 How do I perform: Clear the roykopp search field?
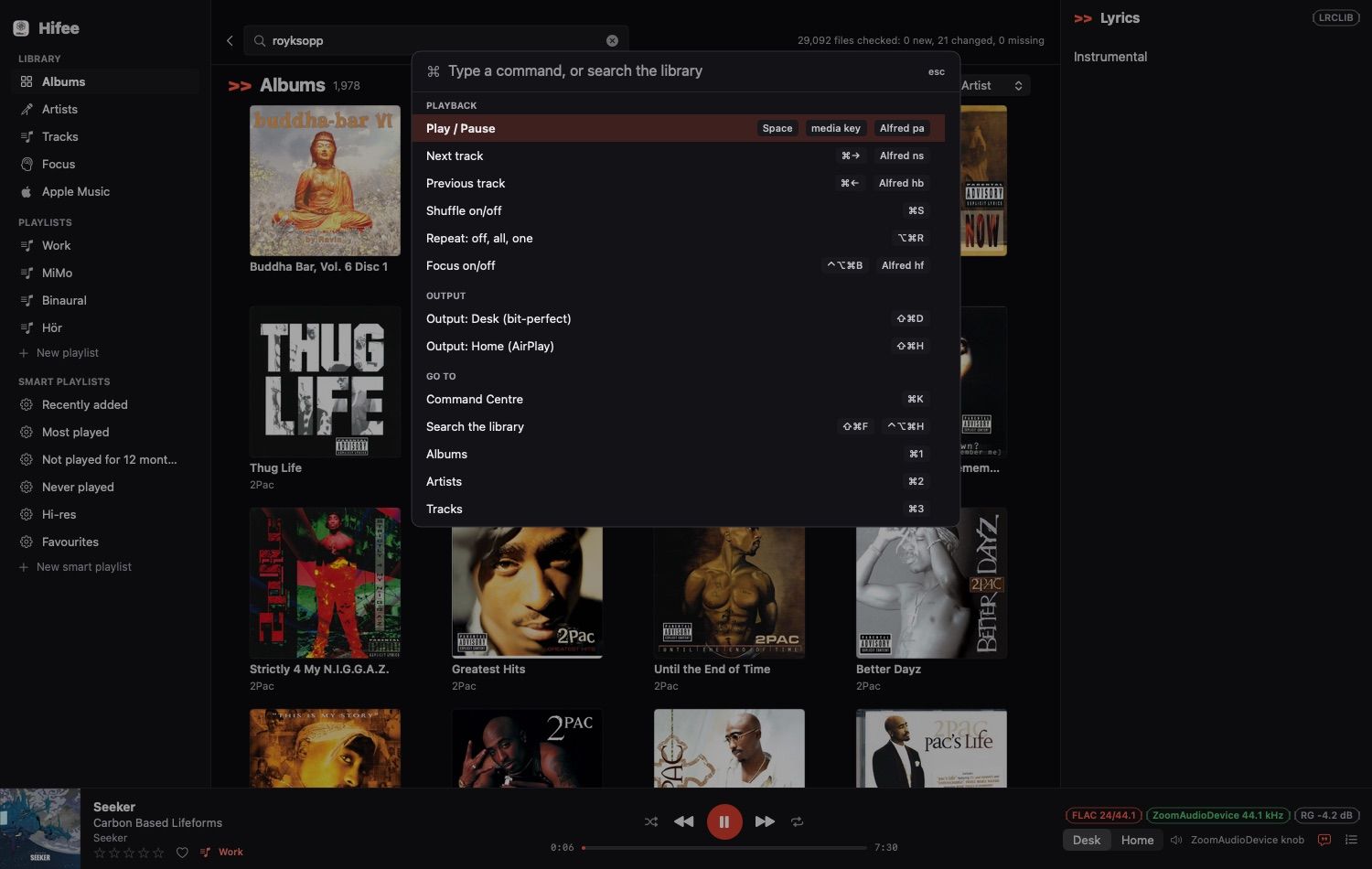(612, 40)
